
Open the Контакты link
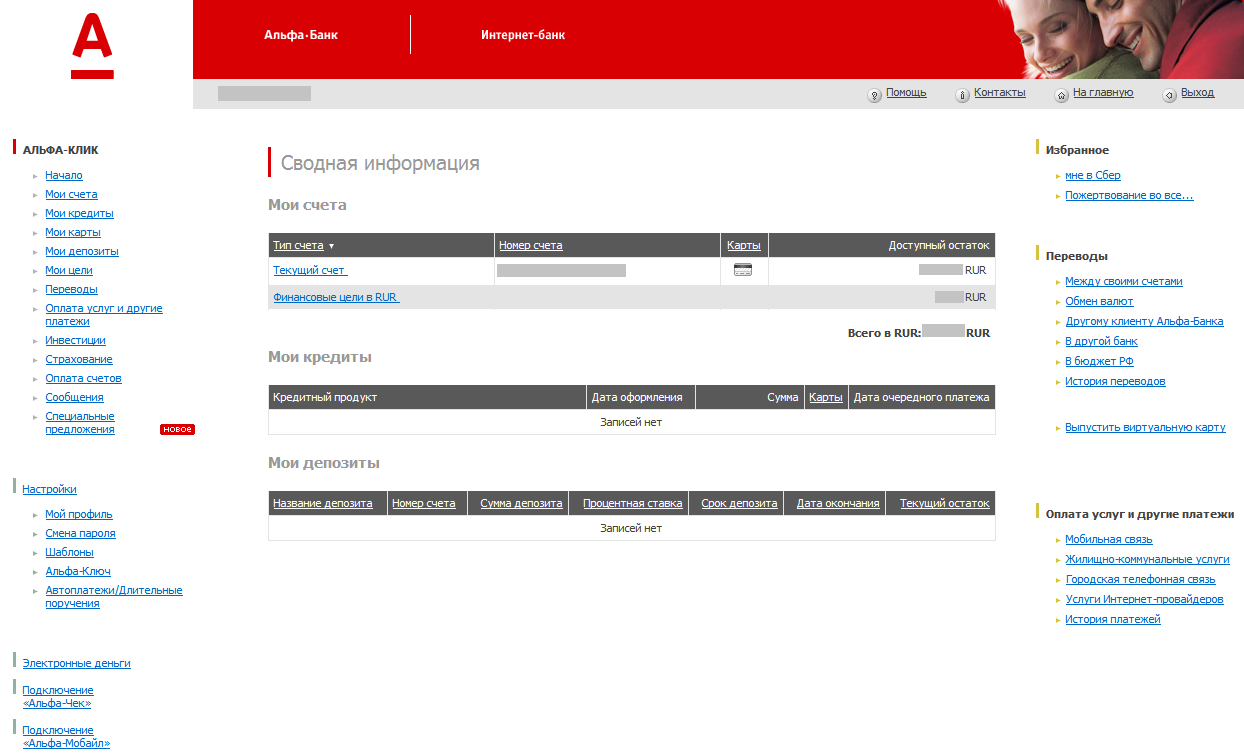click(1000, 92)
